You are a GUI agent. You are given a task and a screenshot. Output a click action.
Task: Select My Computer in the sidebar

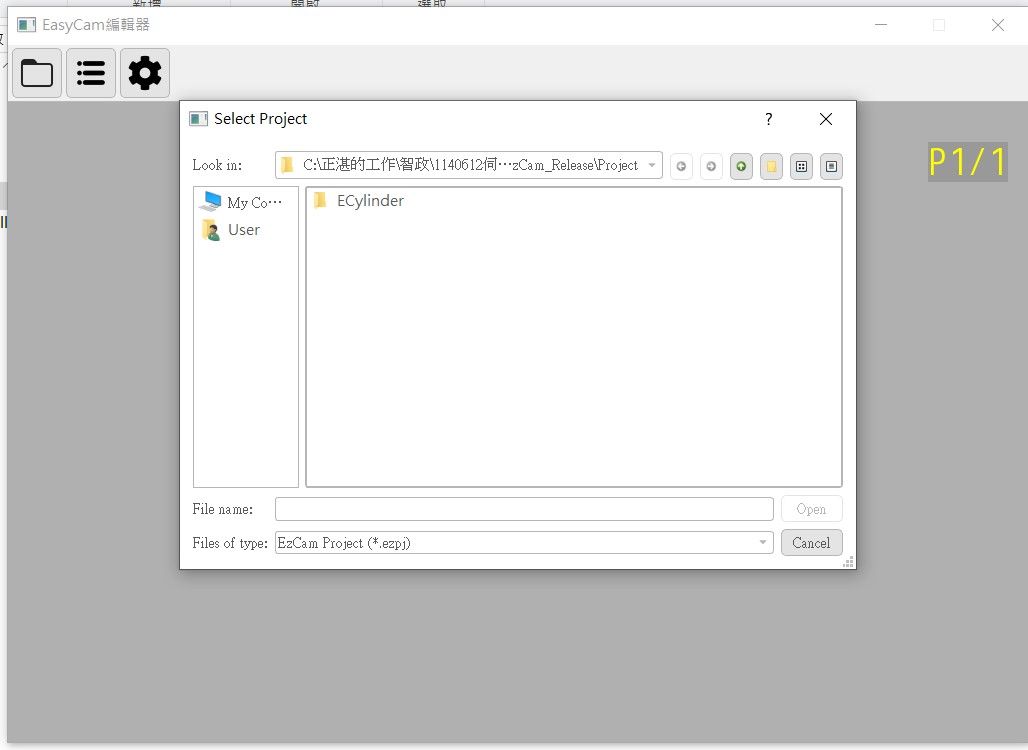point(245,202)
